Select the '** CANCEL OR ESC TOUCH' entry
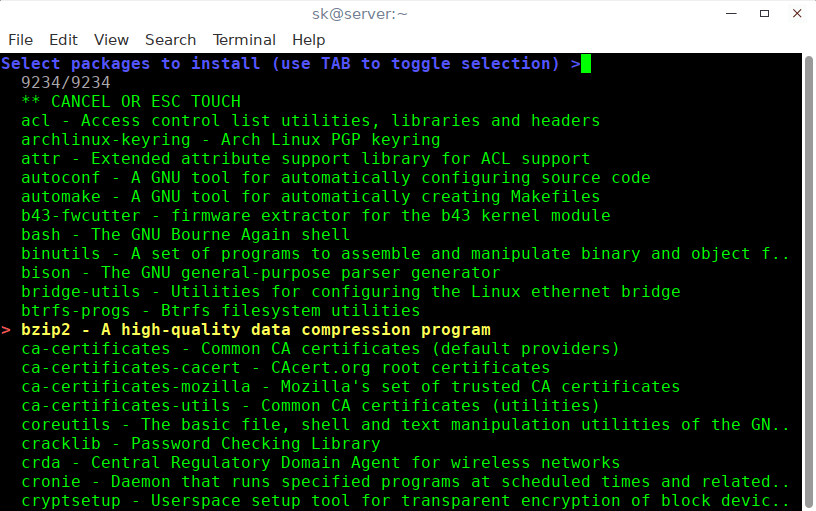Screen dimensions: 816x511 [x=131, y=101]
